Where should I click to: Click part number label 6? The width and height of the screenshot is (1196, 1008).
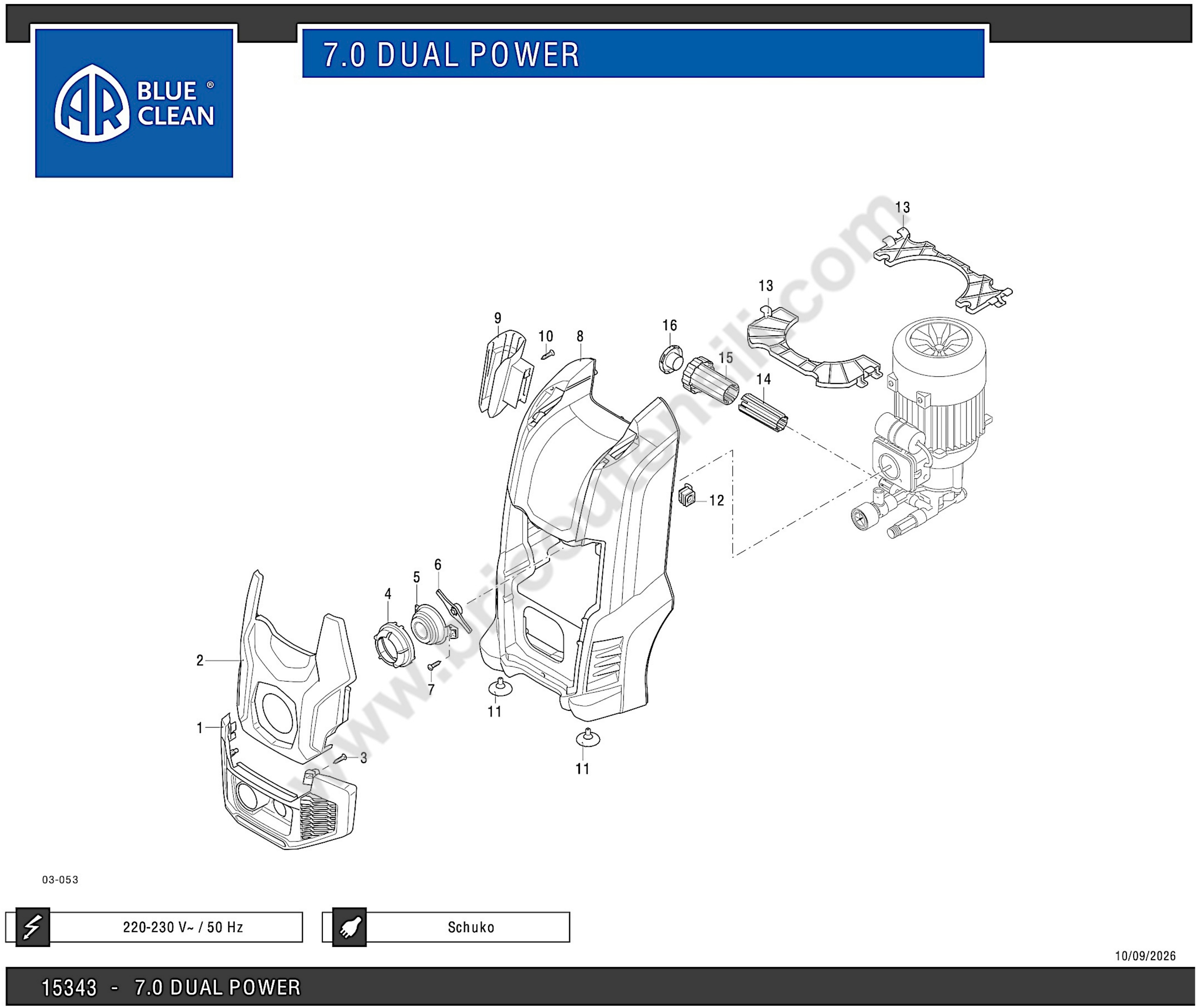tap(438, 565)
